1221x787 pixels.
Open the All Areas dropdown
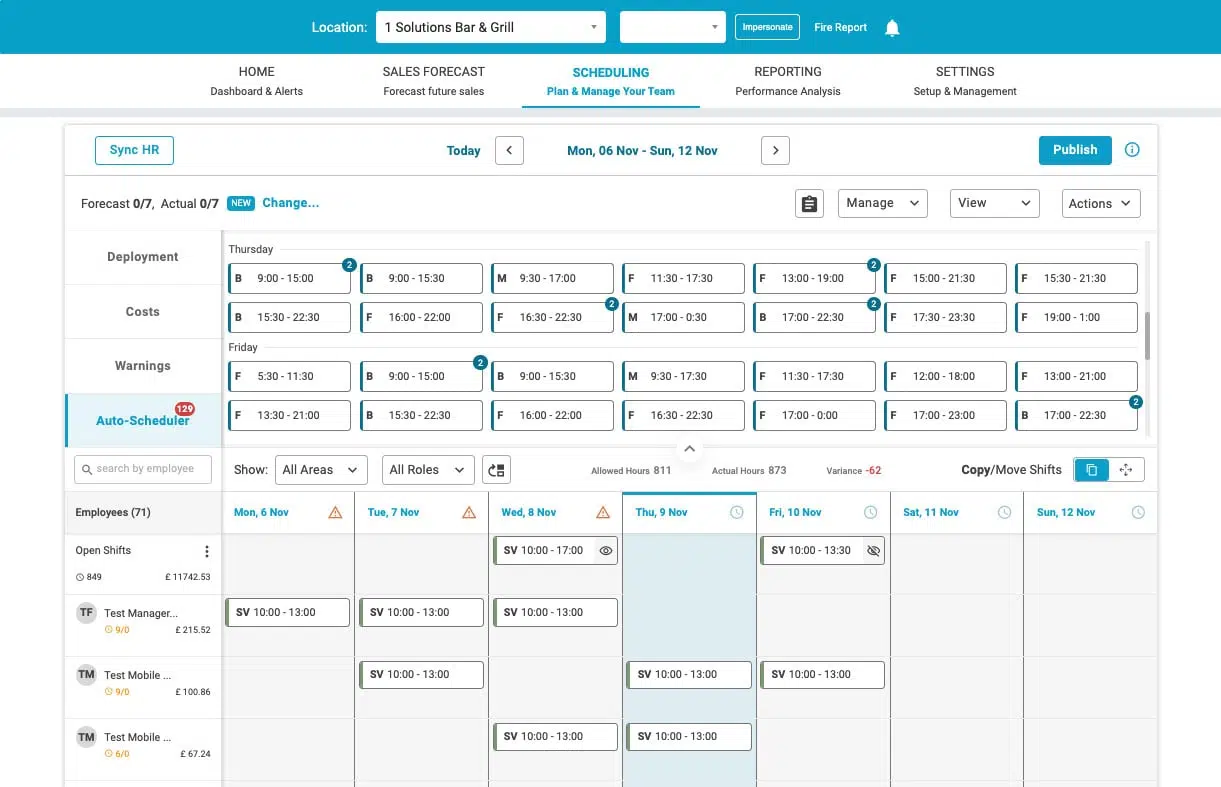click(321, 469)
